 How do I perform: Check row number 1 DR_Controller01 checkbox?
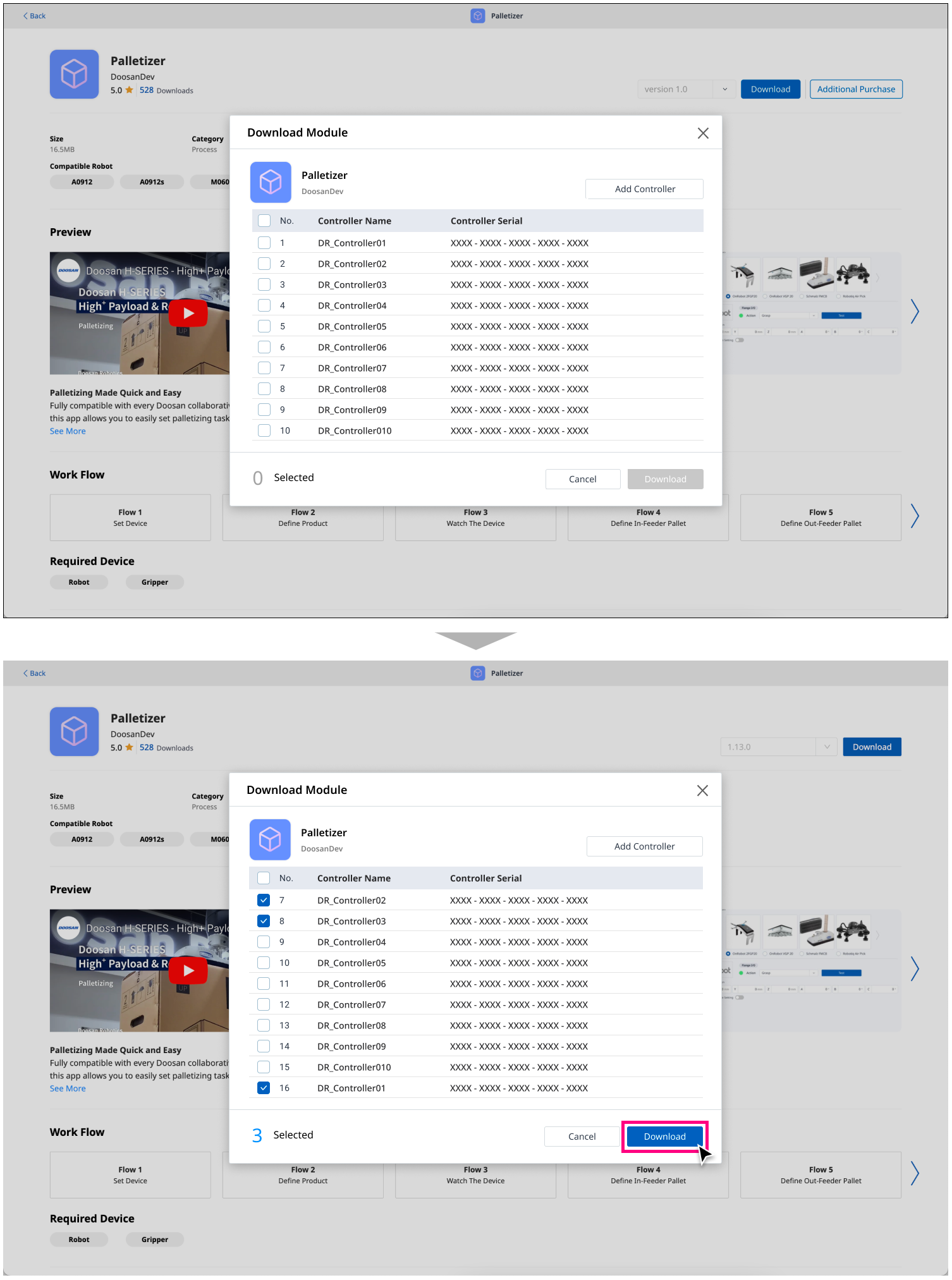pyautogui.click(x=264, y=243)
